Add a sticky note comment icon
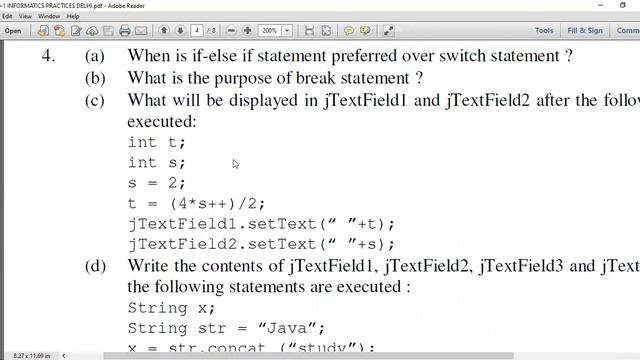 click(349, 31)
